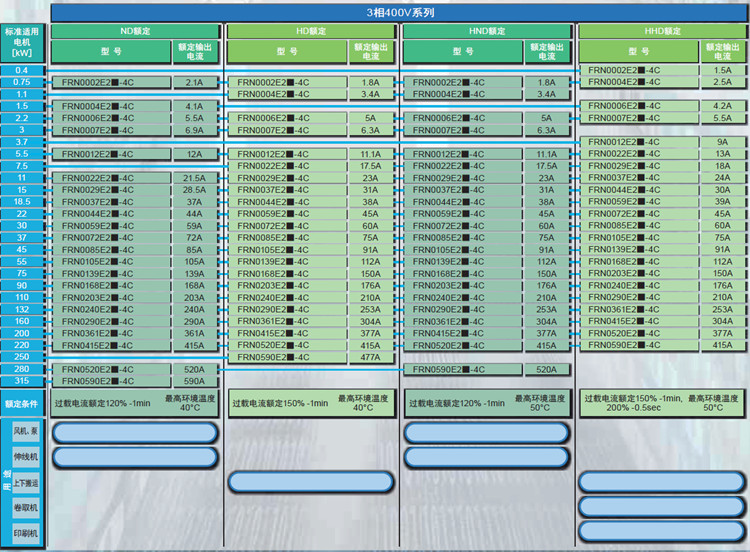Select the HND额定 column header
The width and height of the screenshot is (750, 552).
[487, 31]
